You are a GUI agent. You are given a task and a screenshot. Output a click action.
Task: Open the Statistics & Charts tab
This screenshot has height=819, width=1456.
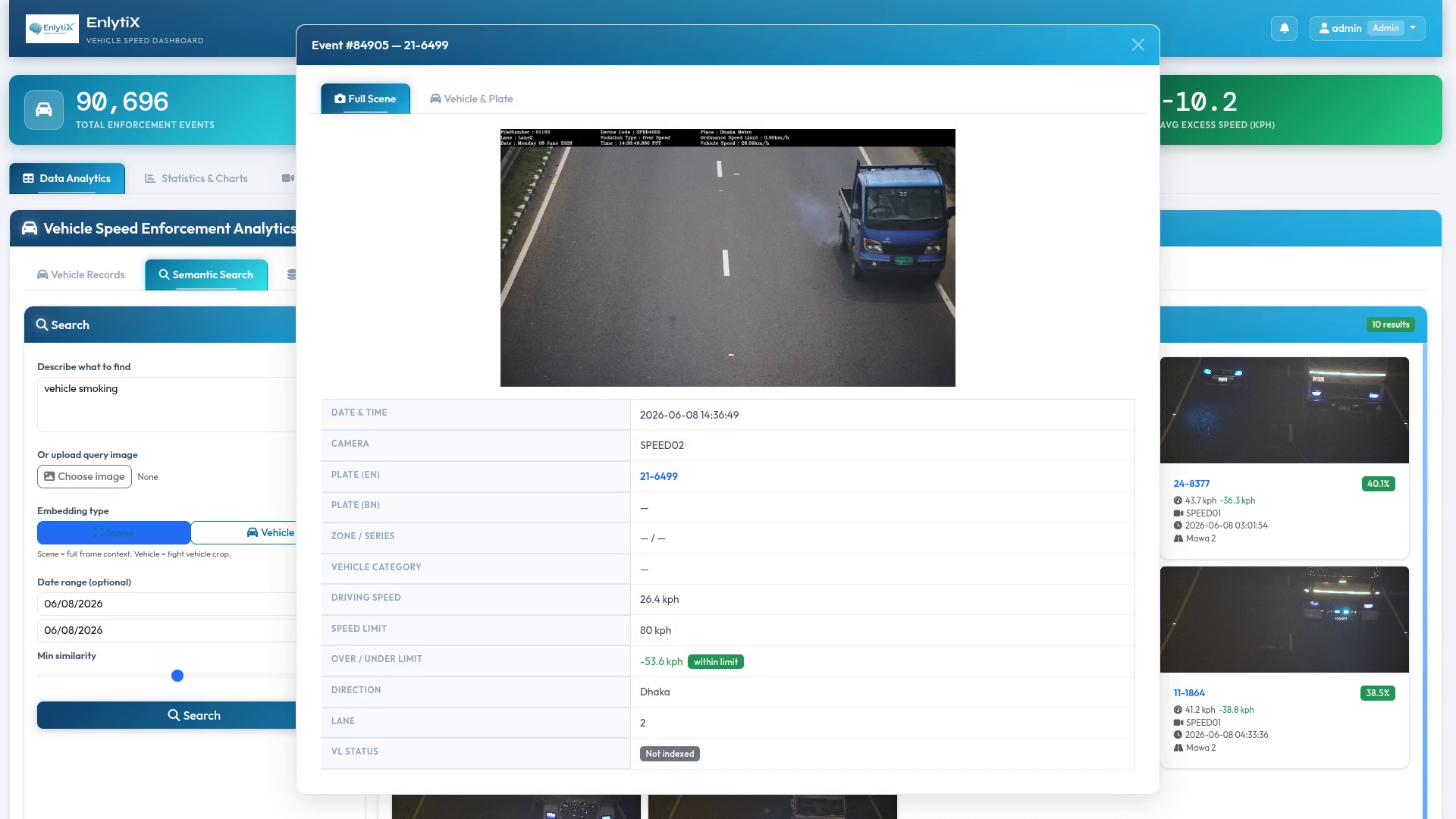[196, 178]
